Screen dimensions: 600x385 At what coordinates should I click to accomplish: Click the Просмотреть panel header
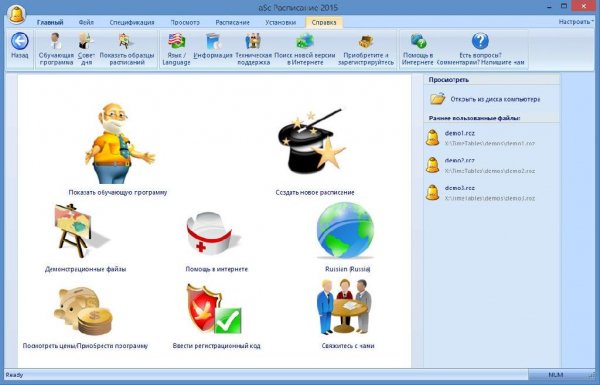(448, 80)
